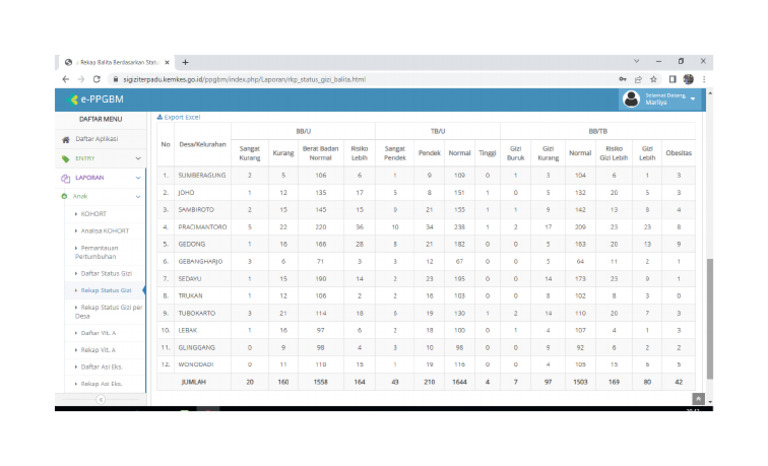The image size is (768, 466).
Task: Bookmark this page with star icon
Action: point(653,79)
